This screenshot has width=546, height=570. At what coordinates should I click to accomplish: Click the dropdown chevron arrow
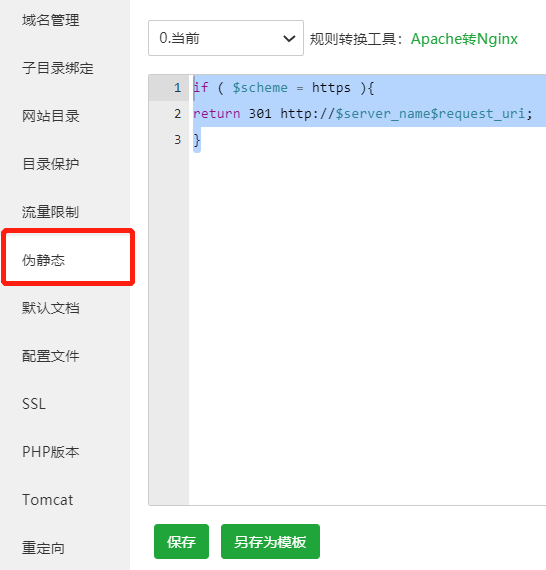tap(289, 39)
